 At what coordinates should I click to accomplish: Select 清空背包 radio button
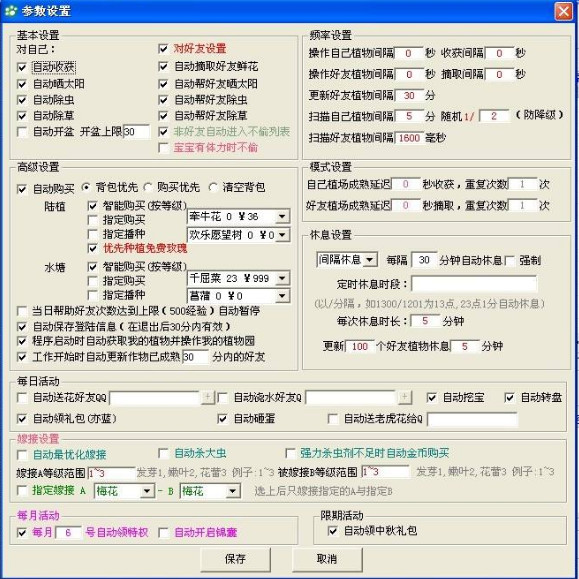coord(213,188)
